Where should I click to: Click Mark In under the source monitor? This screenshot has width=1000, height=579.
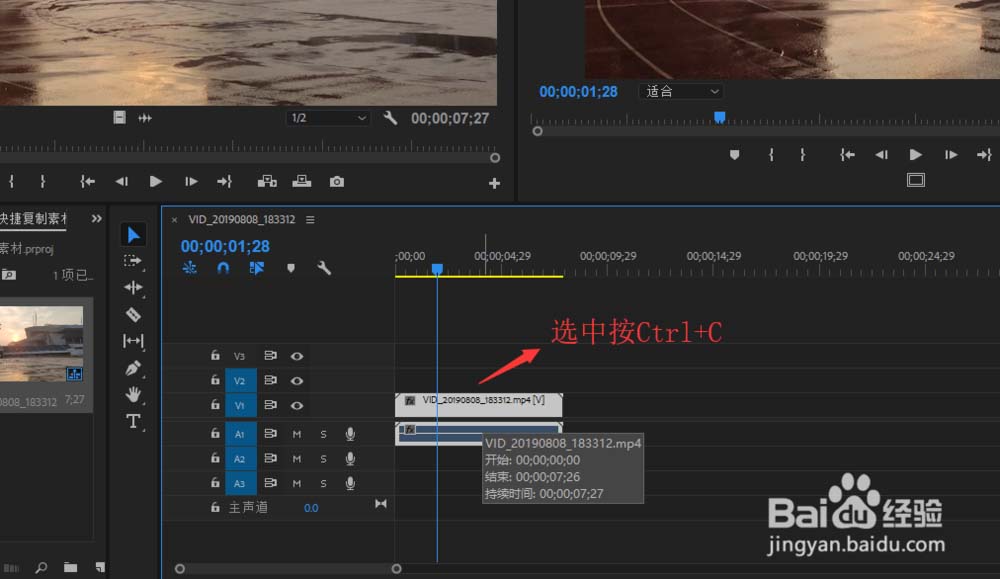pos(12,181)
